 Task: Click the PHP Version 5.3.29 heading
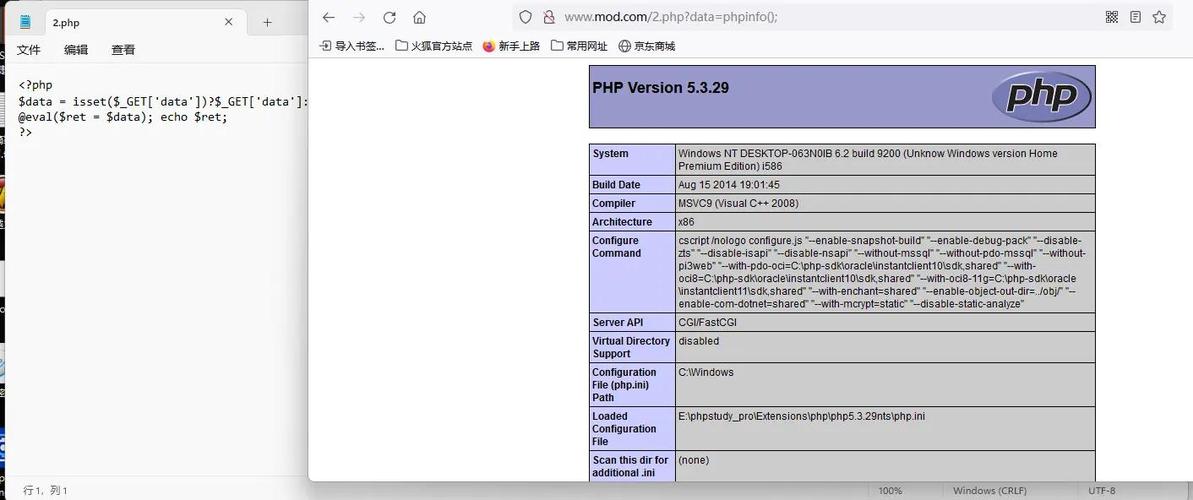(660, 88)
